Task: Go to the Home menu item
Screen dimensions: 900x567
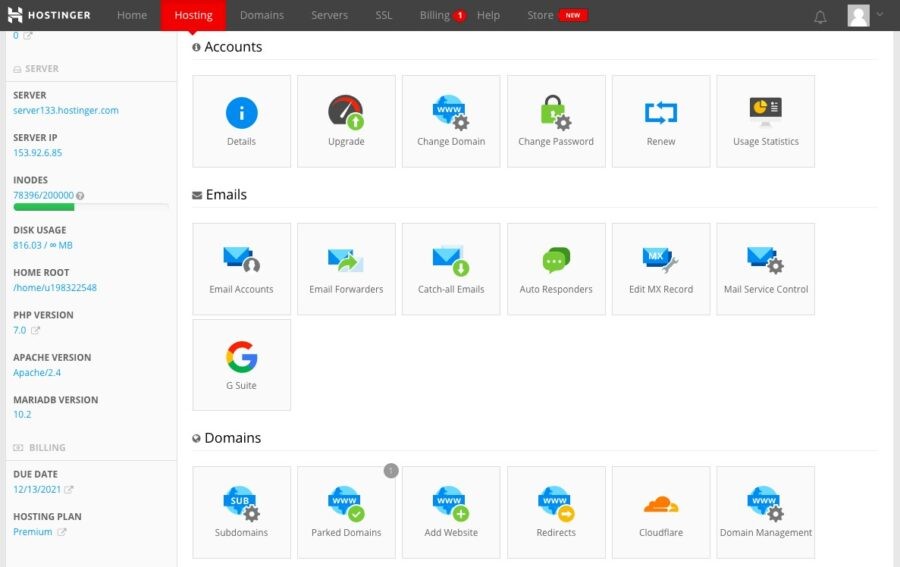Action: 132,15
